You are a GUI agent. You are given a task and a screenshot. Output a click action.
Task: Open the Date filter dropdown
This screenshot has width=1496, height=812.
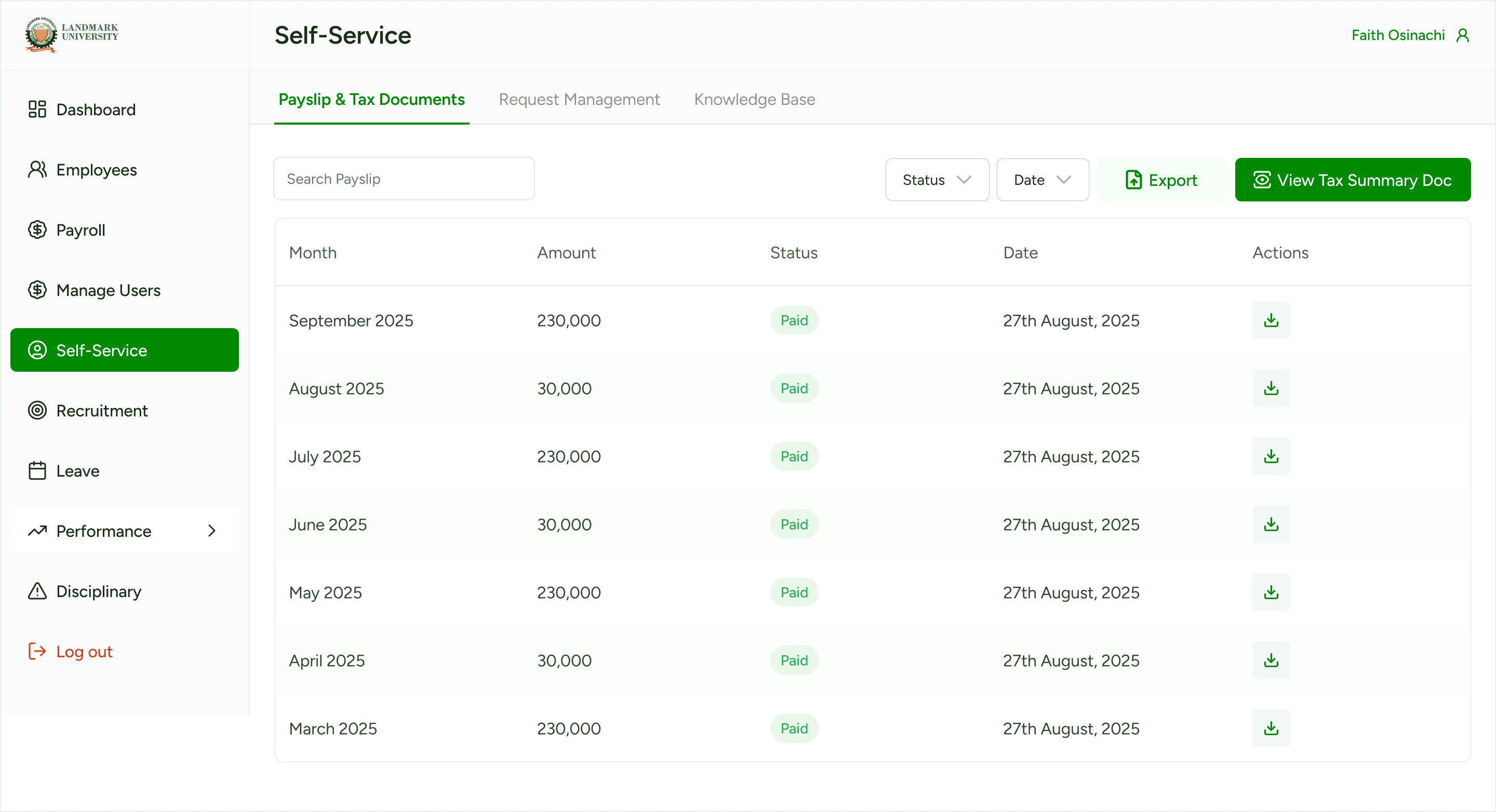tap(1042, 180)
